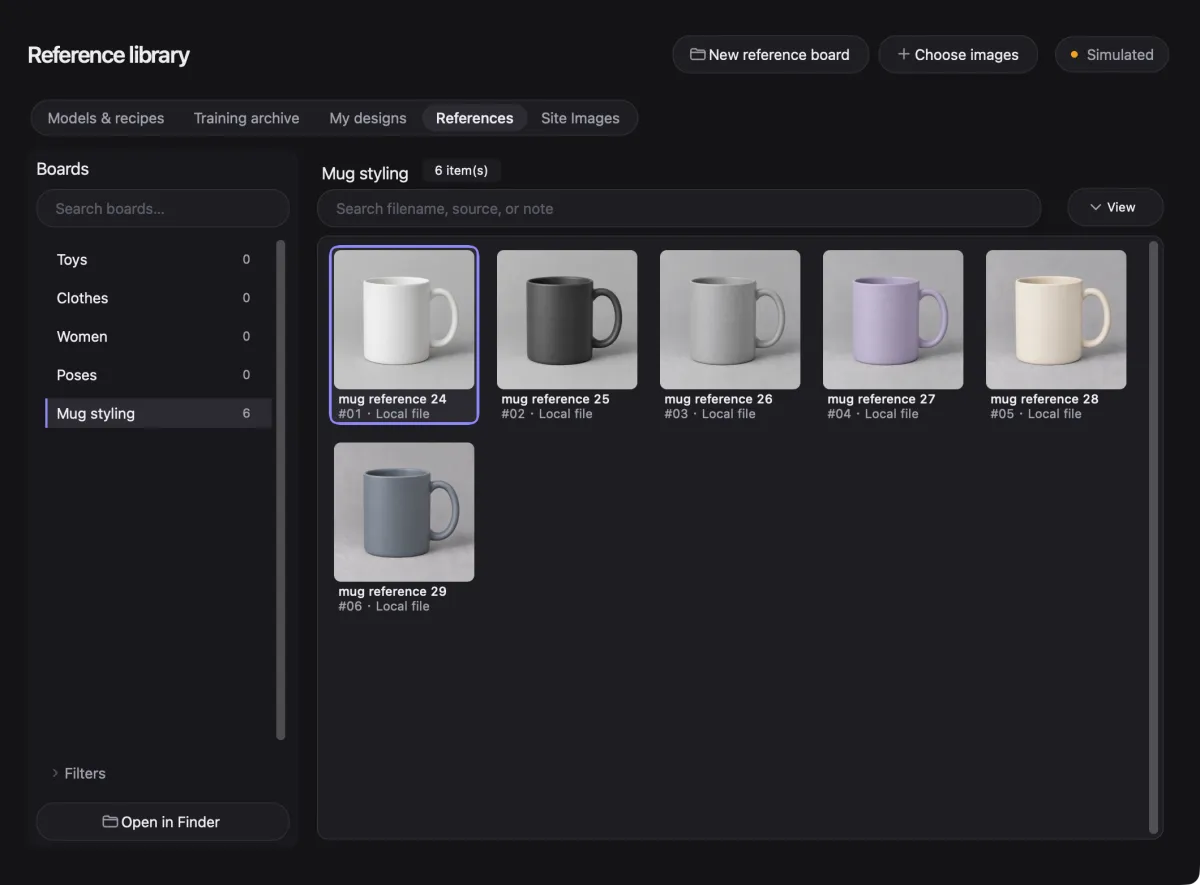Click the boards list scrollbar
1200x885 pixels.
pos(280,490)
